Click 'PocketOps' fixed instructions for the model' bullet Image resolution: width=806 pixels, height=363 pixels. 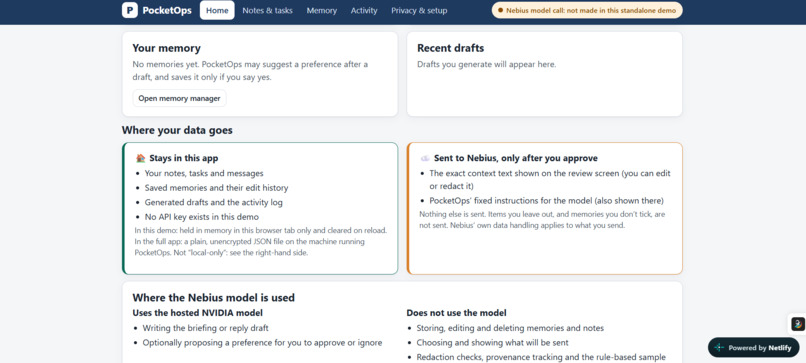[546, 201]
